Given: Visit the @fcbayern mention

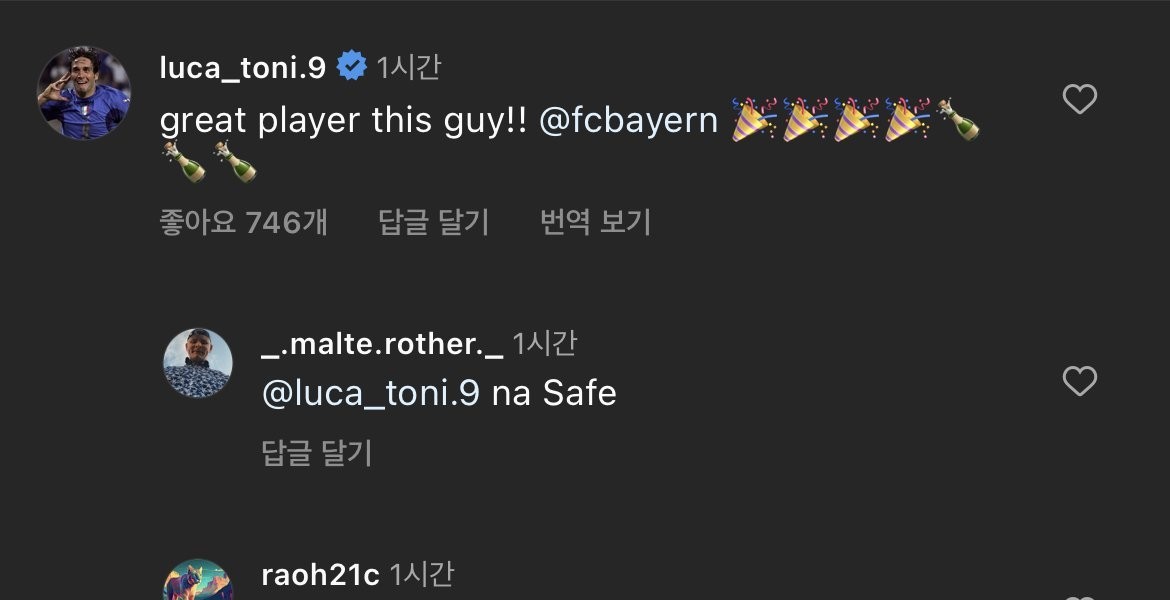Looking at the screenshot, I should click(x=628, y=121).
